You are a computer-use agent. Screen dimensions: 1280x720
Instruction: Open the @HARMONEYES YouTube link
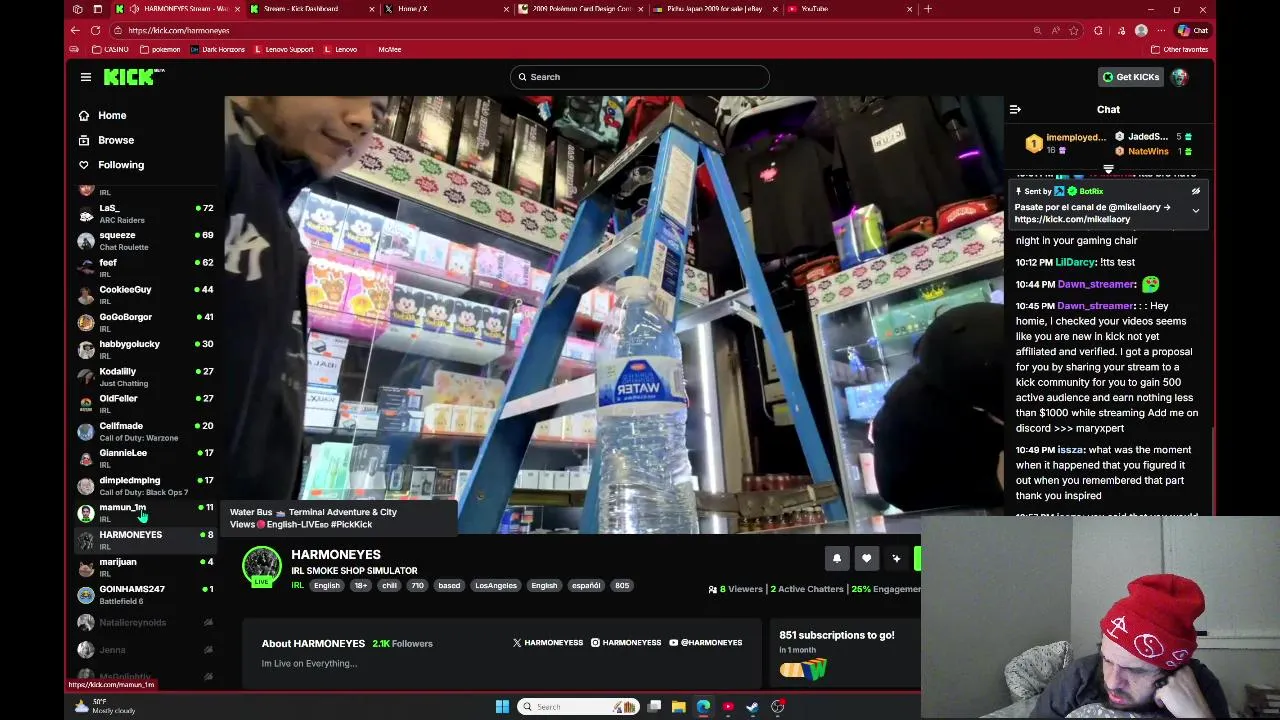(705, 643)
